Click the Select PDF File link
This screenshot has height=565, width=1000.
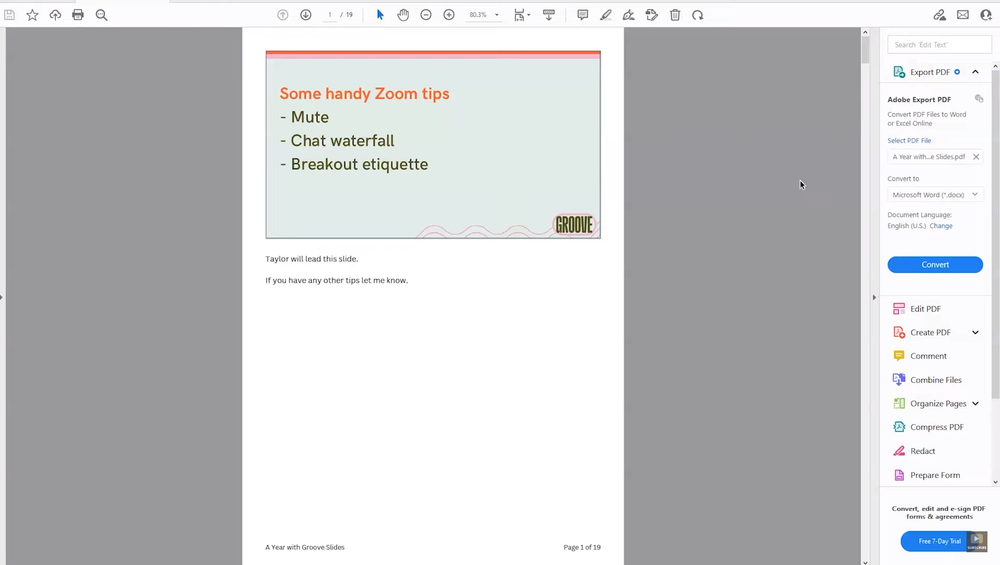[909, 140]
